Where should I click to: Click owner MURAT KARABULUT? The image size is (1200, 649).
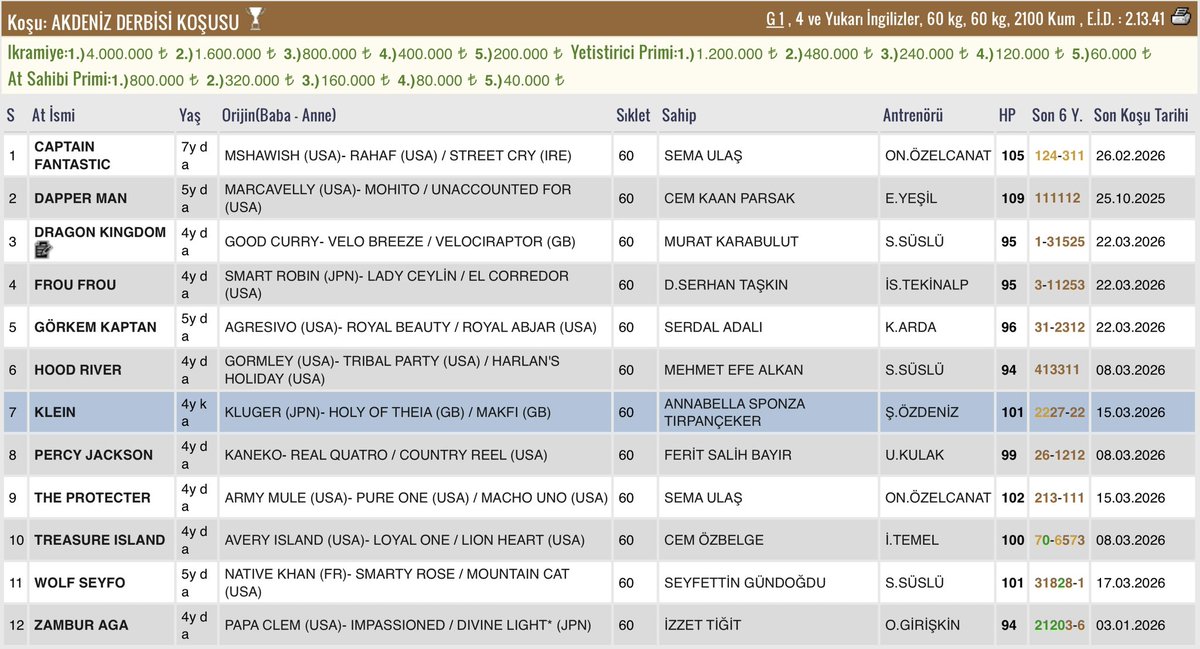pos(732,241)
